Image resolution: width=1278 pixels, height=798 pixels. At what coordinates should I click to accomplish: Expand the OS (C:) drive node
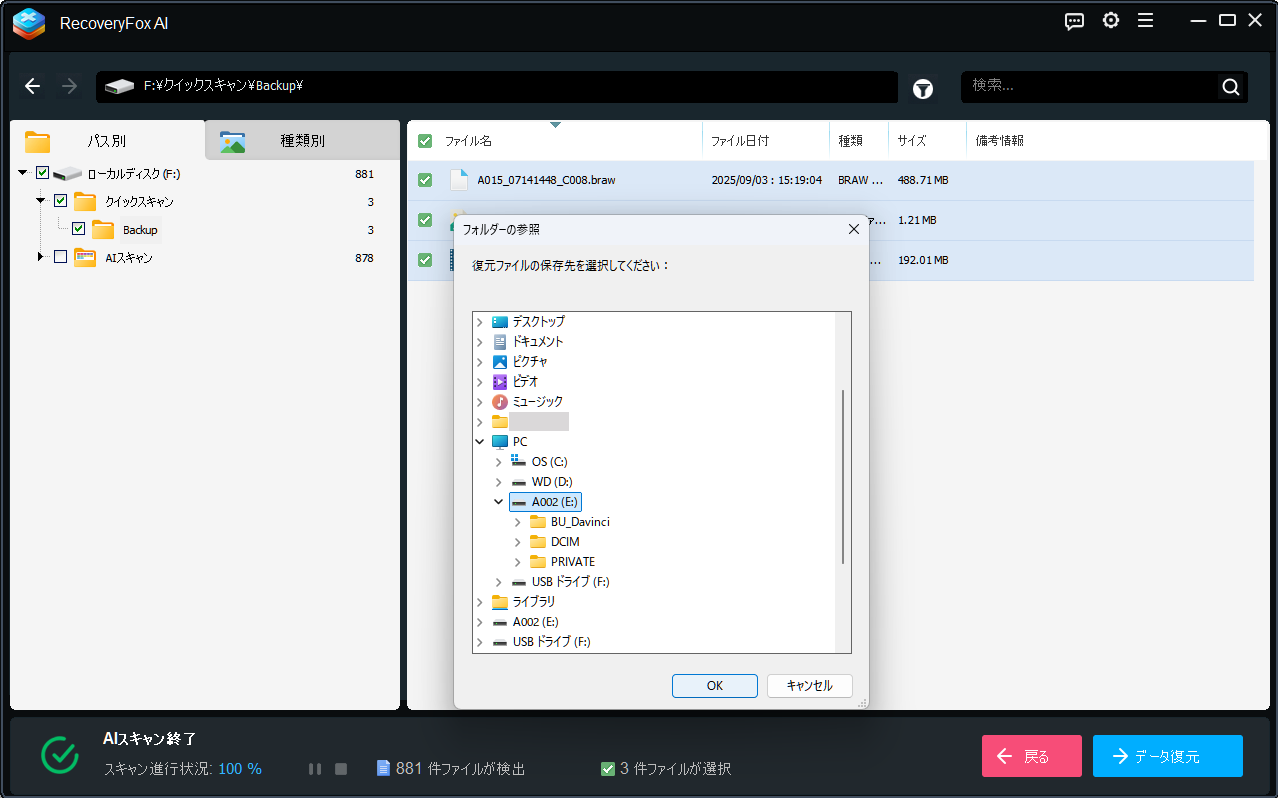[x=499, y=462]
